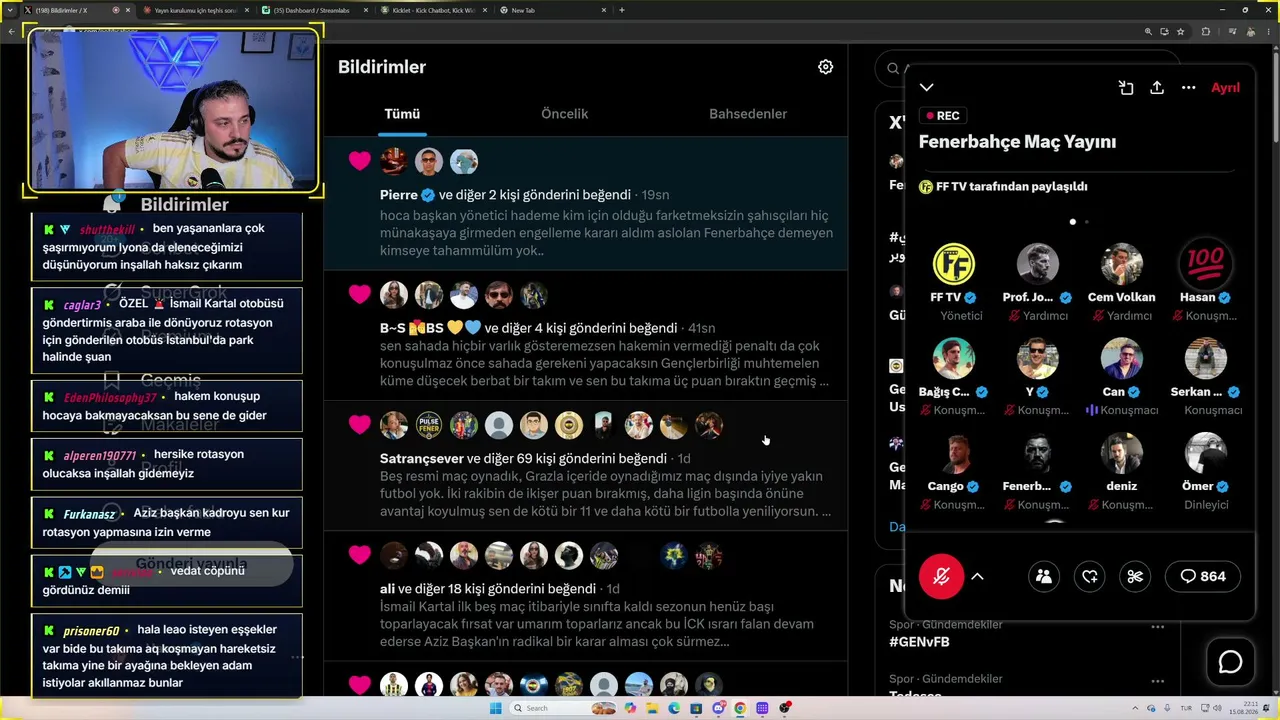The width and height of the screenshot is (1280, 720).
Task: Switch to the Tümü notifications tab
Action: pos(402,114)
